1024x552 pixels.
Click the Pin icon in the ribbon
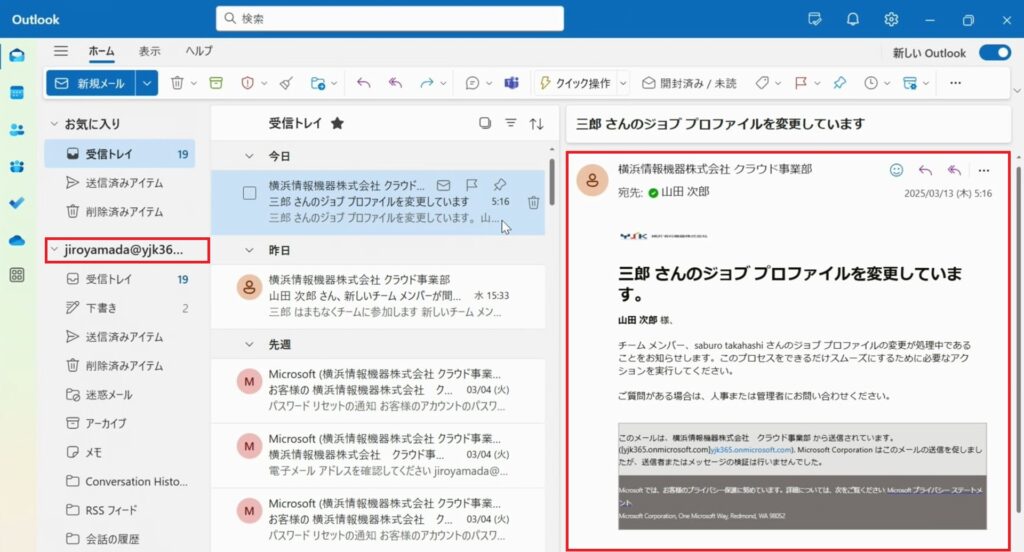click(840, 83)
